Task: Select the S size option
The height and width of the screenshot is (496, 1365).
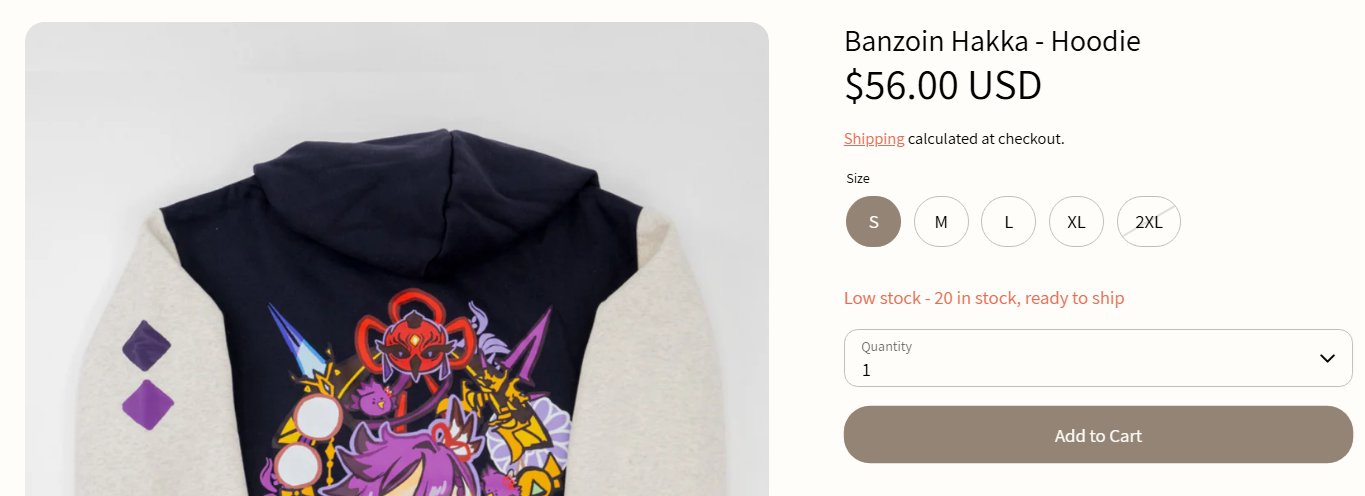Action: point(873,221)
